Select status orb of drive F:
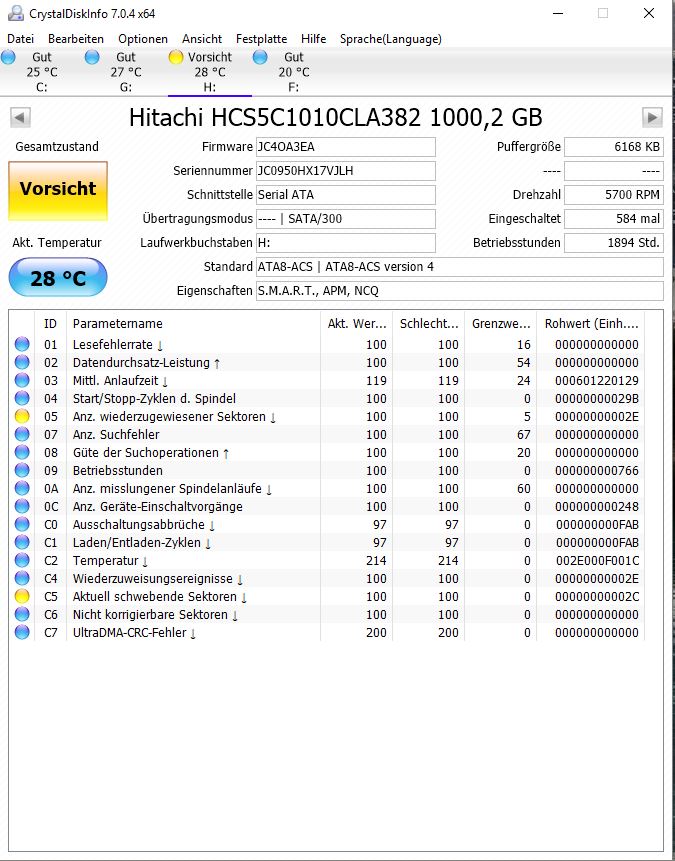The height and width of the screenshot is (861, 675). point(260,57)
